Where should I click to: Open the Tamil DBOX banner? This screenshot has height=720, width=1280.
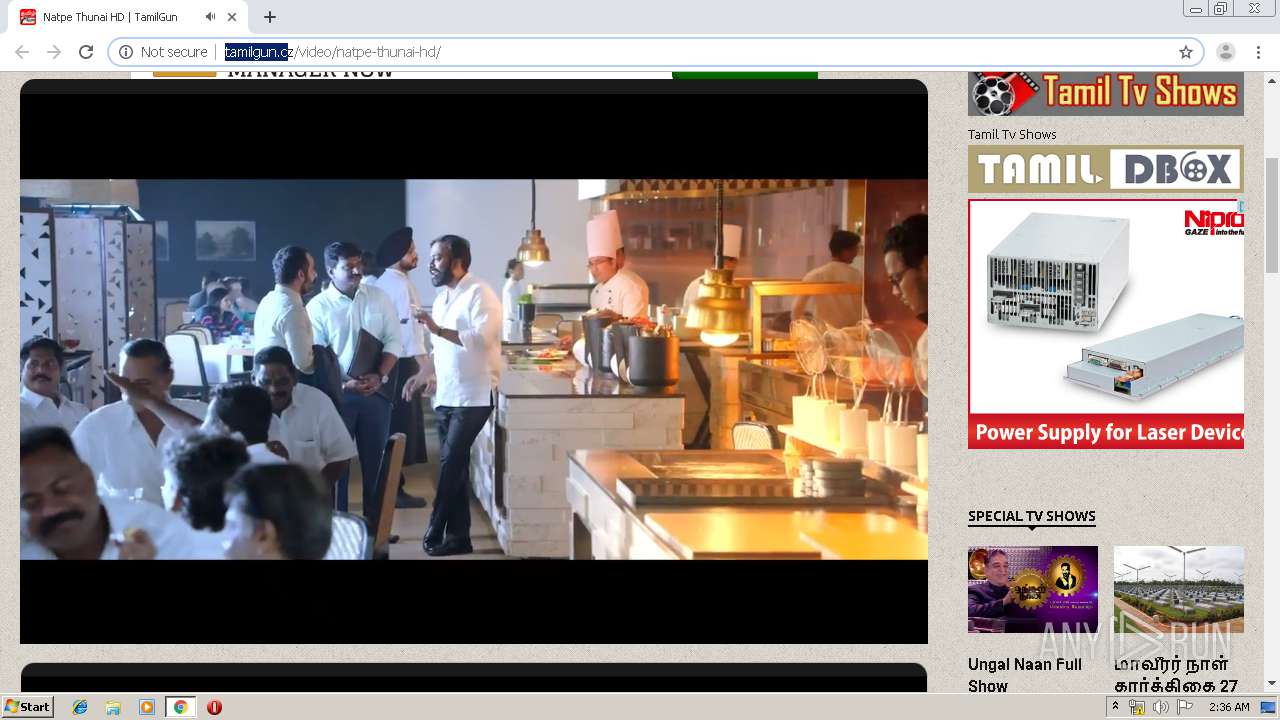tap(1106, 169)
